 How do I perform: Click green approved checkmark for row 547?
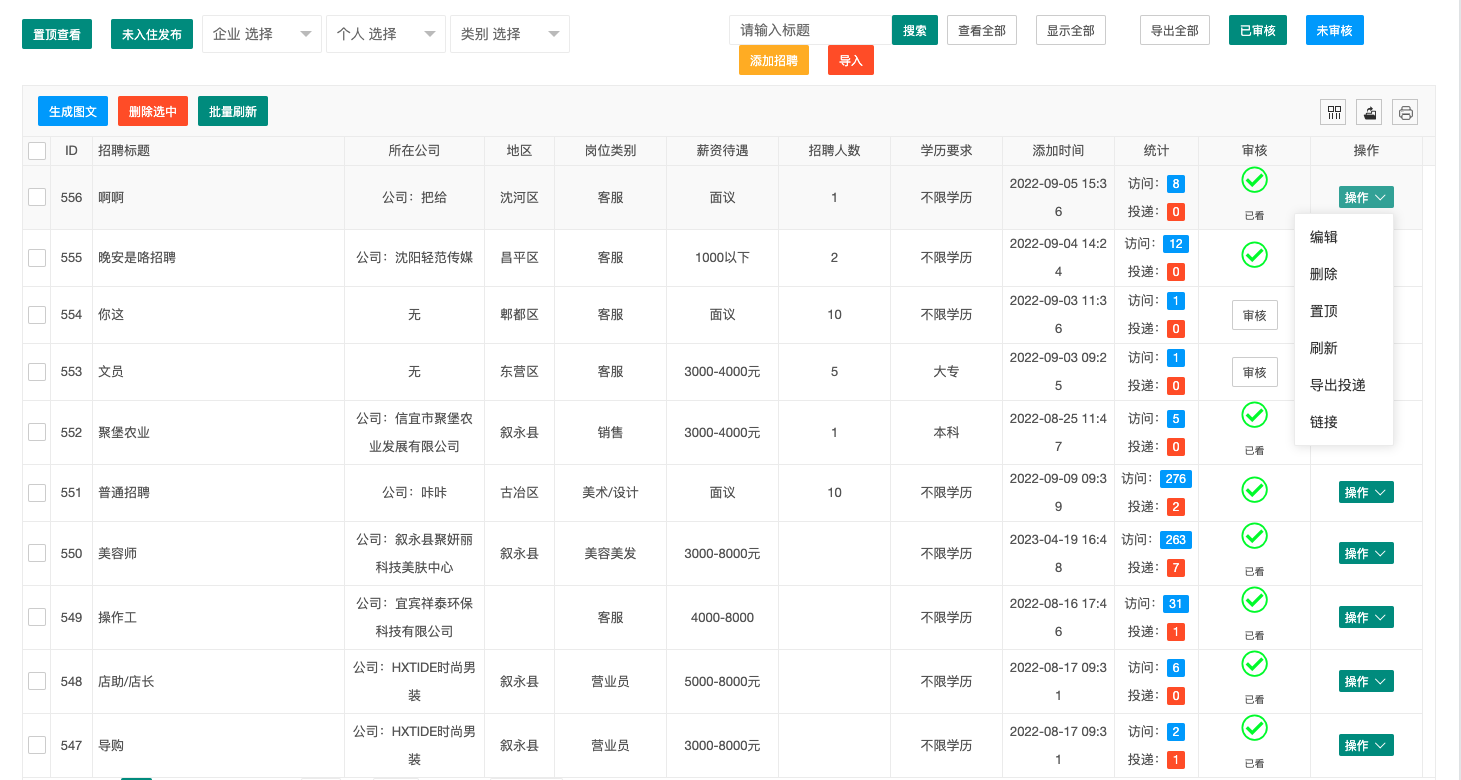[1254, 728]
